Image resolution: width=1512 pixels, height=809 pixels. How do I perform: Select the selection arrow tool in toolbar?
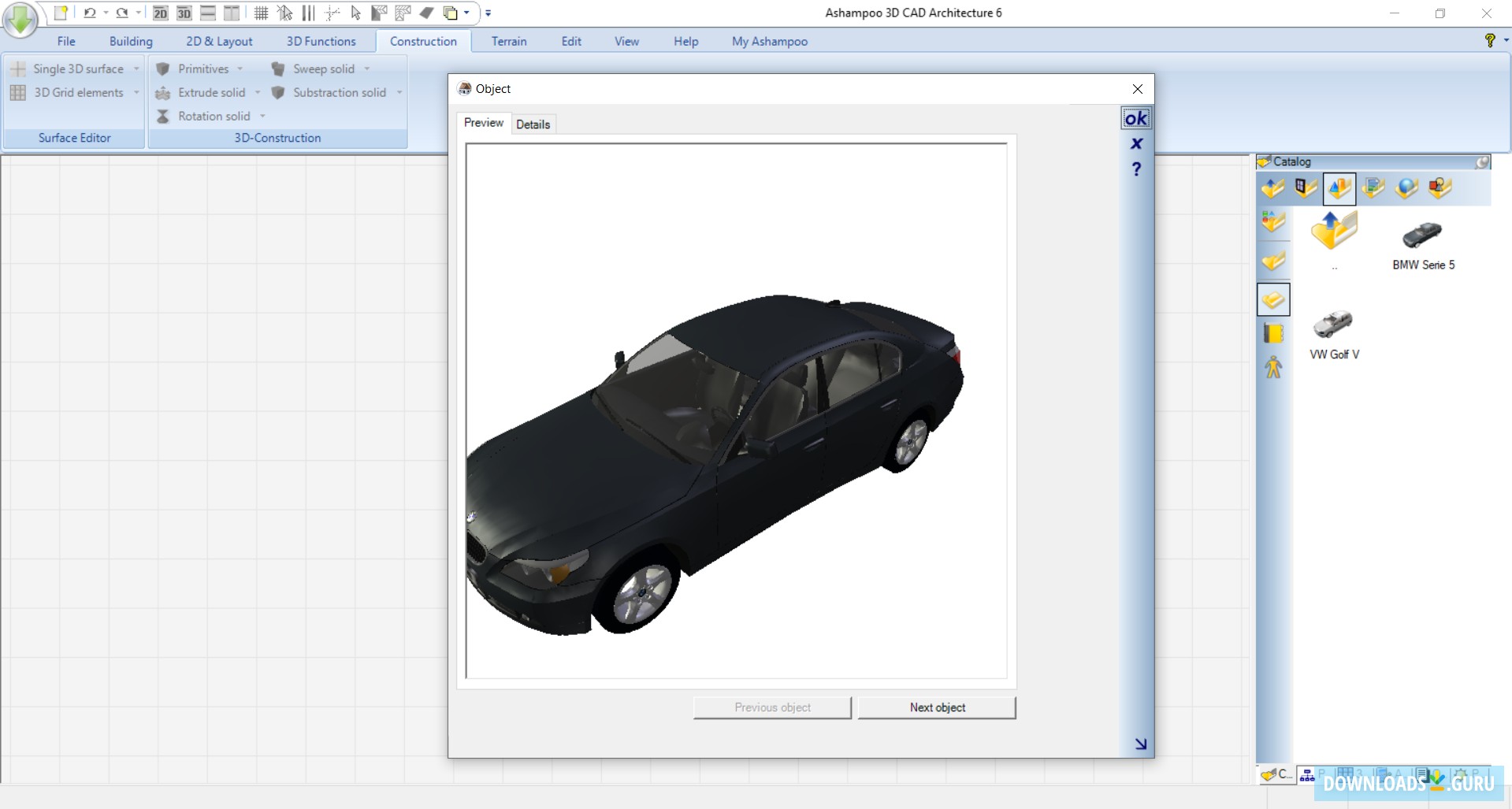(x=355, y=13)
